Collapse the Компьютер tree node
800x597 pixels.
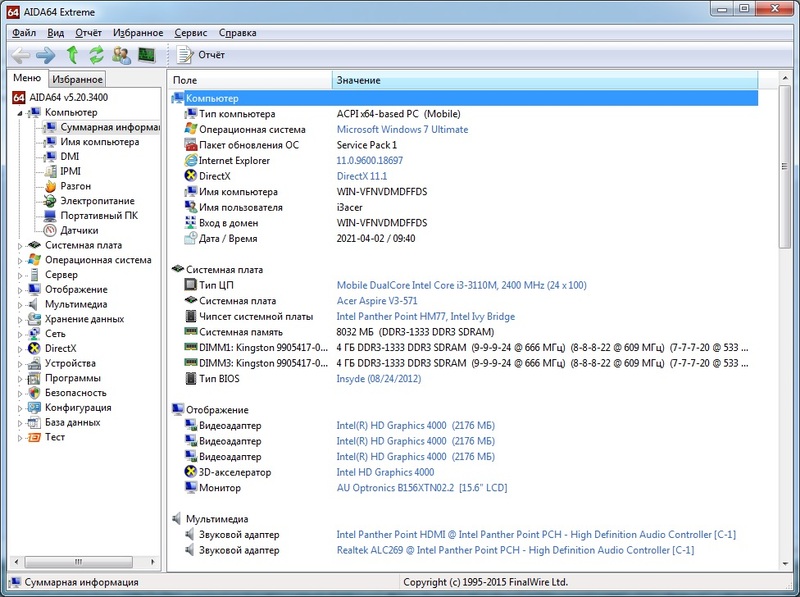click(19, 113)
